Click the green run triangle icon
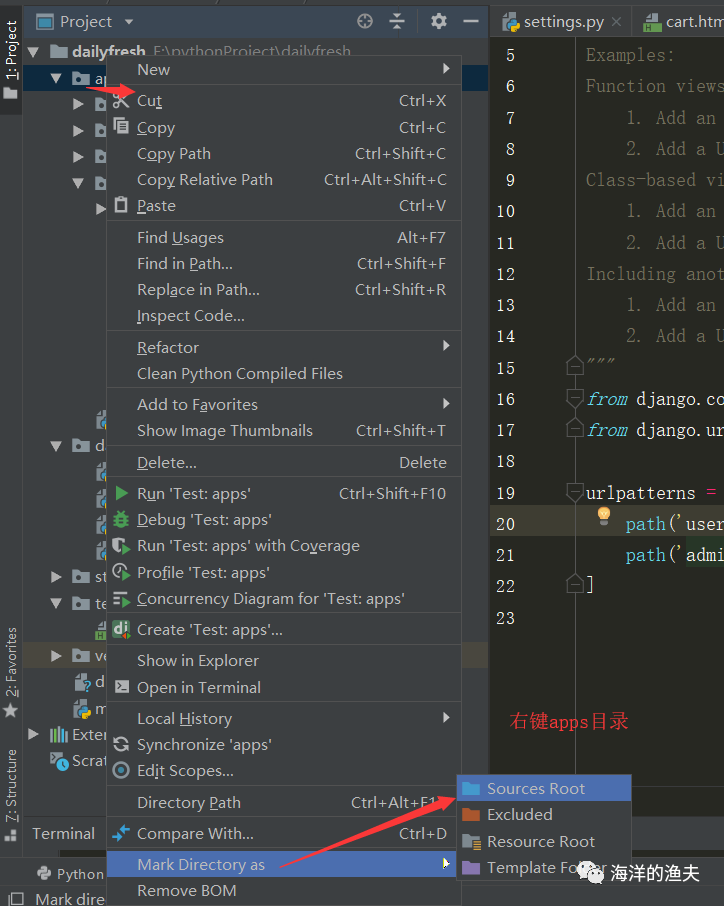Screen dimensions: 724x906 (x=121, y=493)
